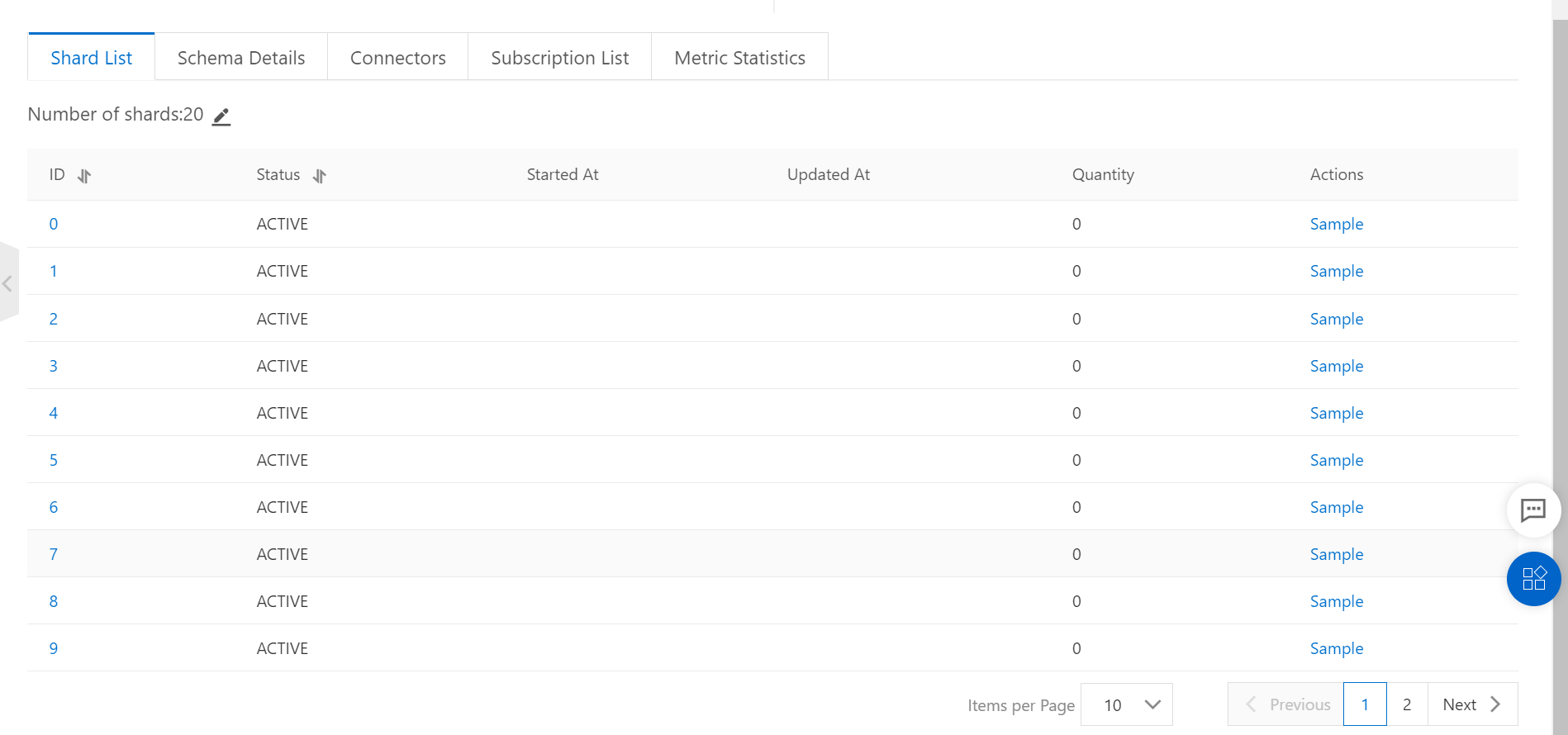Sort table by ID column

click(84, 176)
